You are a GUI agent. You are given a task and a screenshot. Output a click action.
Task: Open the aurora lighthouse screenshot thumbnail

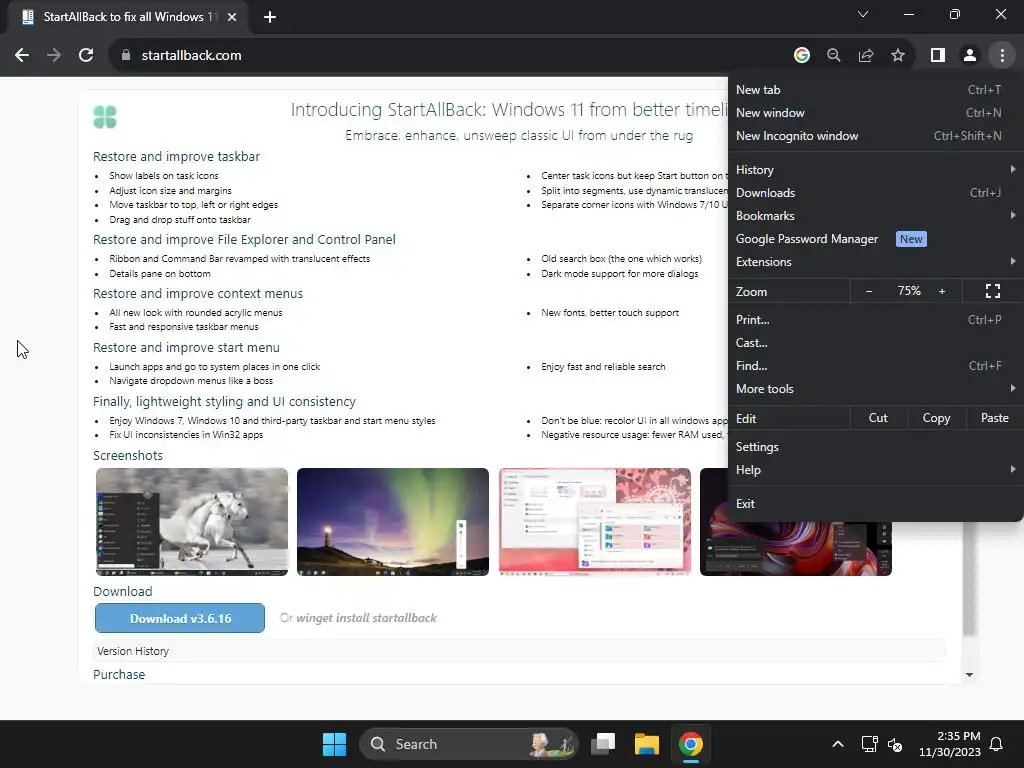(392, 522)
